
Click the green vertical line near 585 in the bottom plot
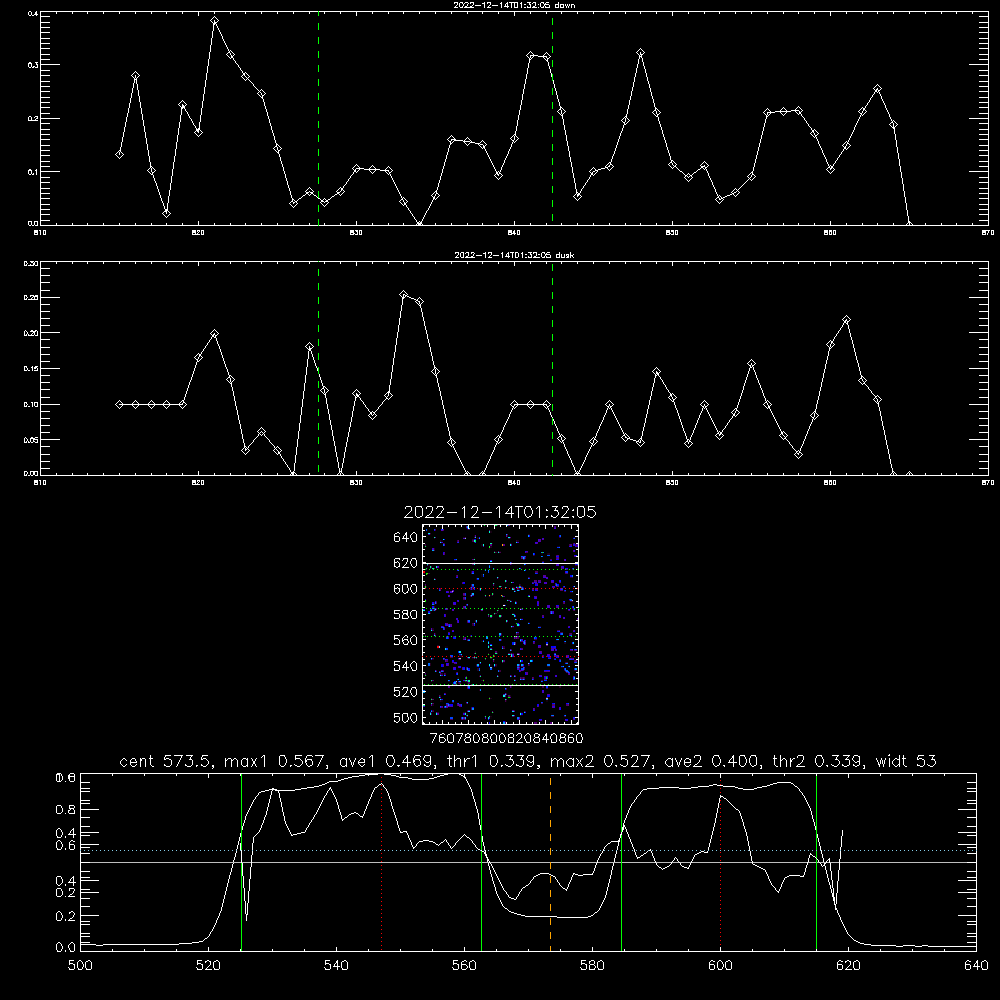coord(621,862)
